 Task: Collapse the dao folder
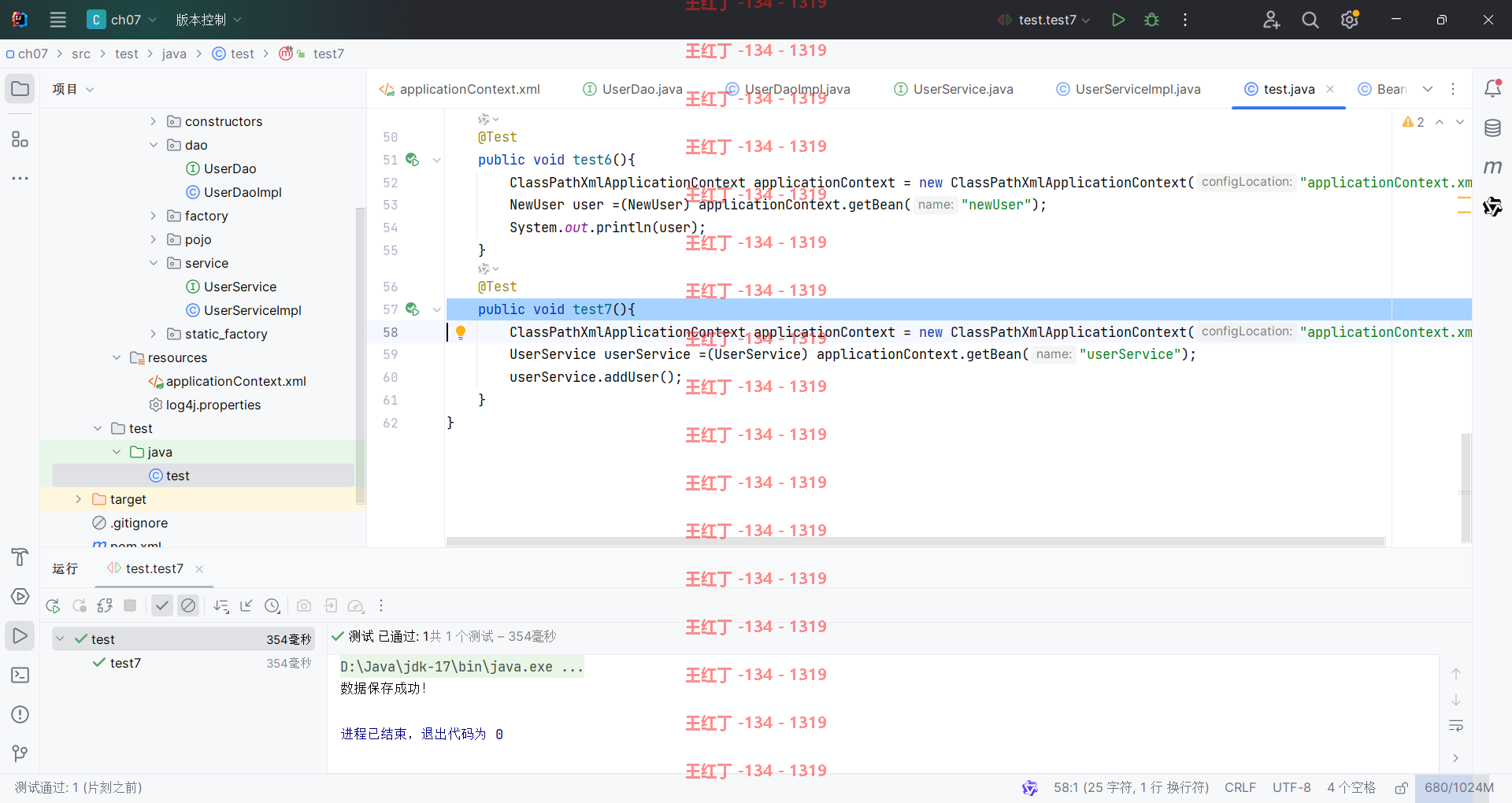point(154,145)
